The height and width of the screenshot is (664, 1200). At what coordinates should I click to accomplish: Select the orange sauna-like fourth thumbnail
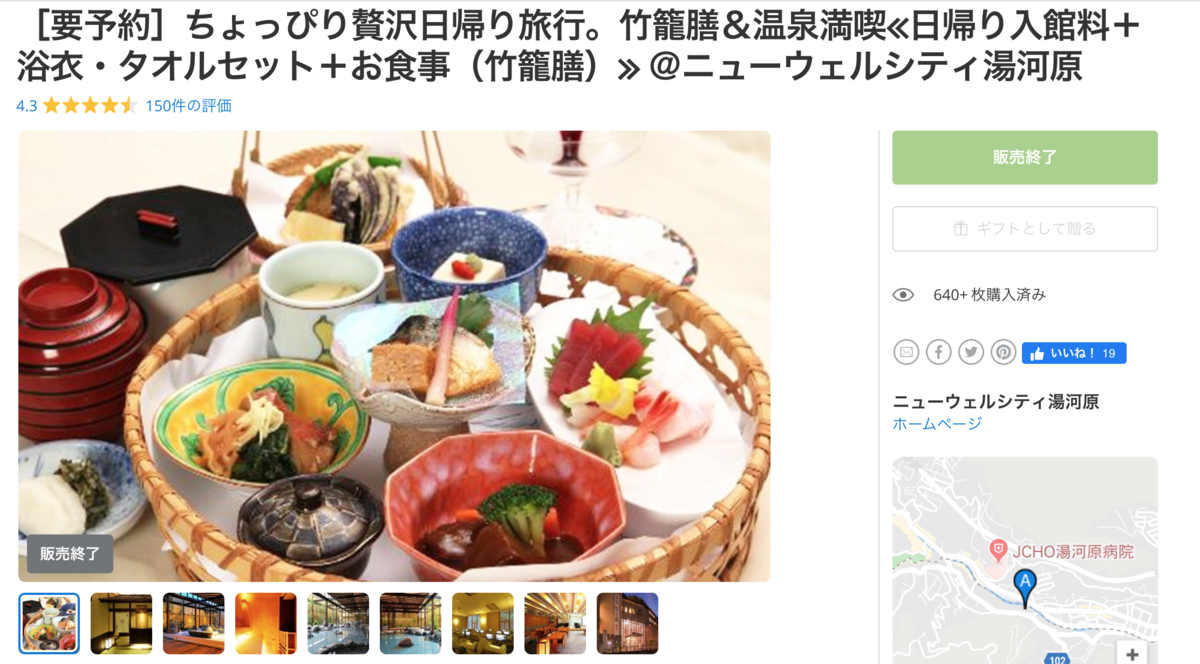click(x=266, y=623)
